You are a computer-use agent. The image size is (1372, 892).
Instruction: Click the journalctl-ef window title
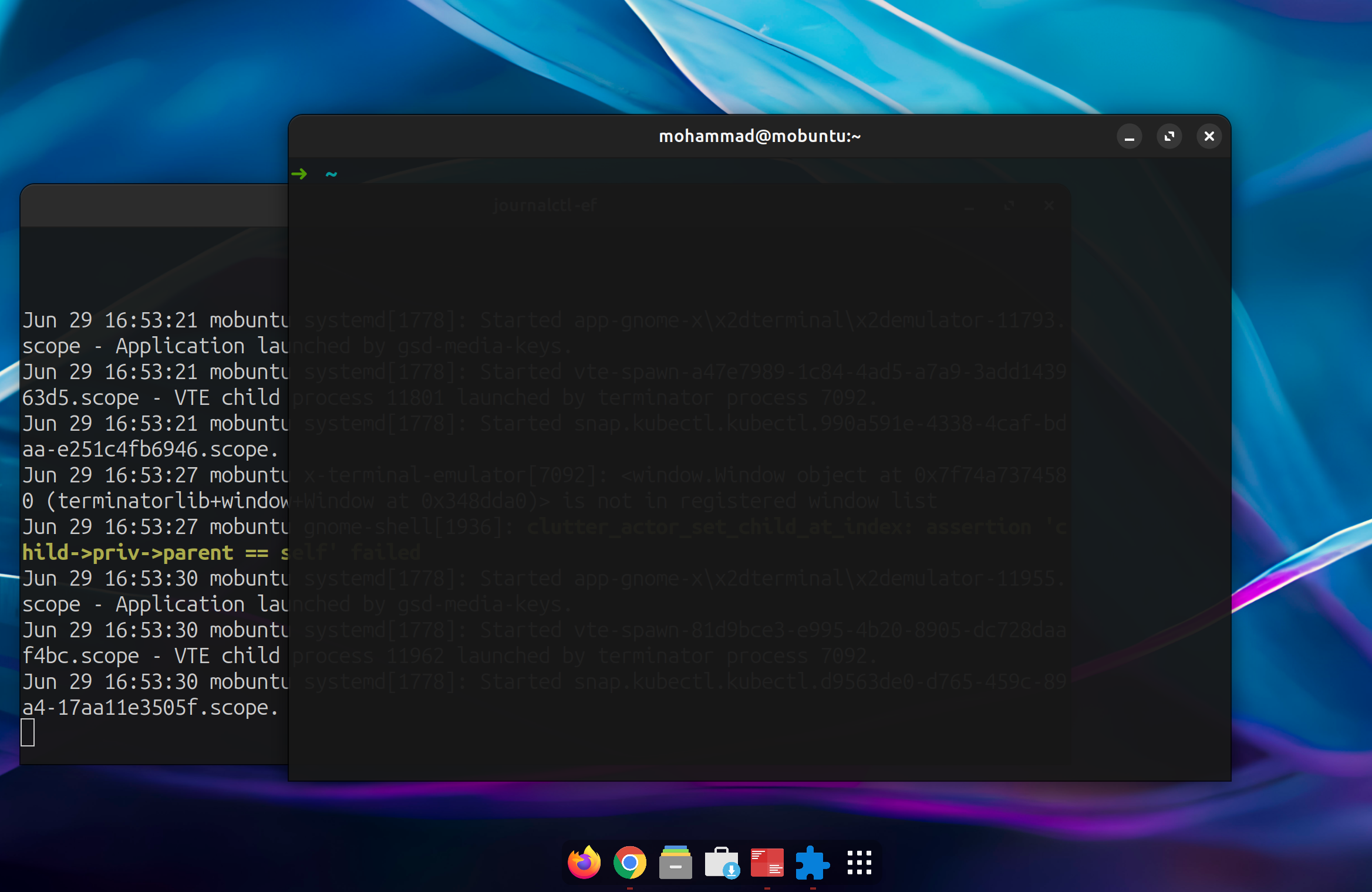coord(545,205)
